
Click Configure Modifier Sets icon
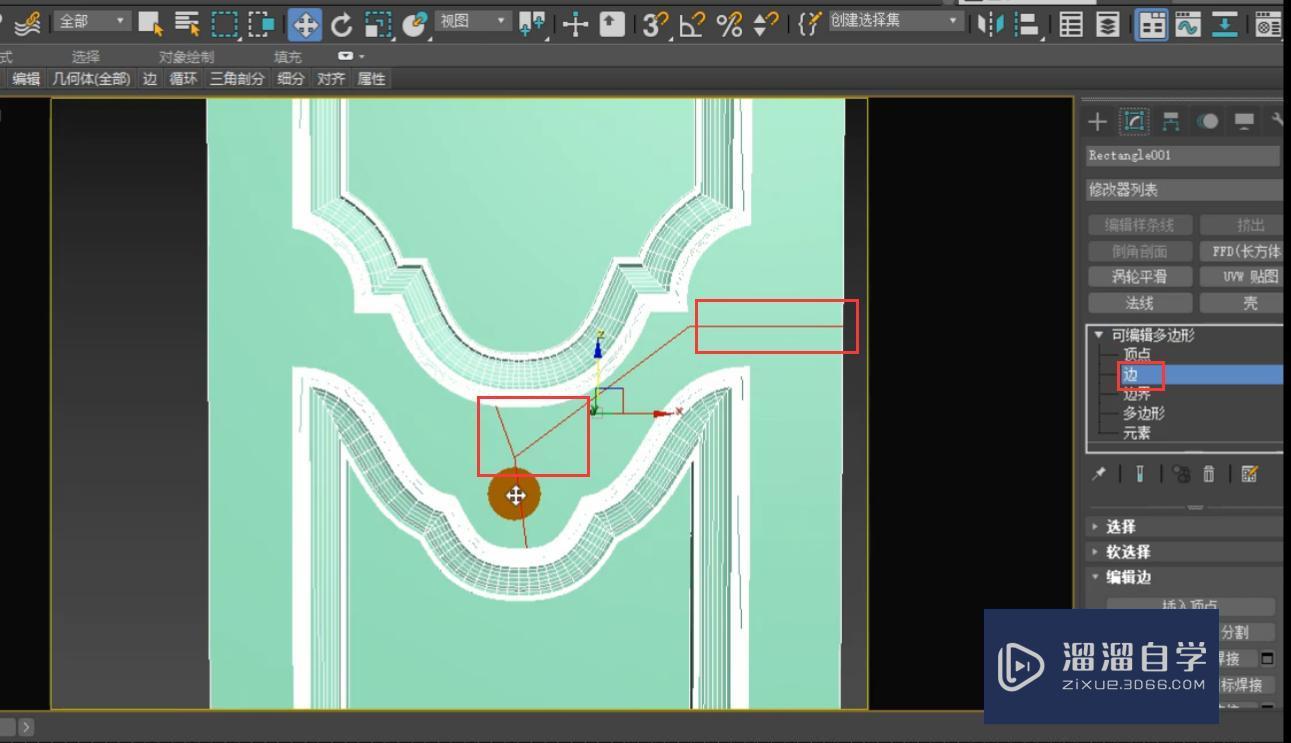[x=1249, y=474]
